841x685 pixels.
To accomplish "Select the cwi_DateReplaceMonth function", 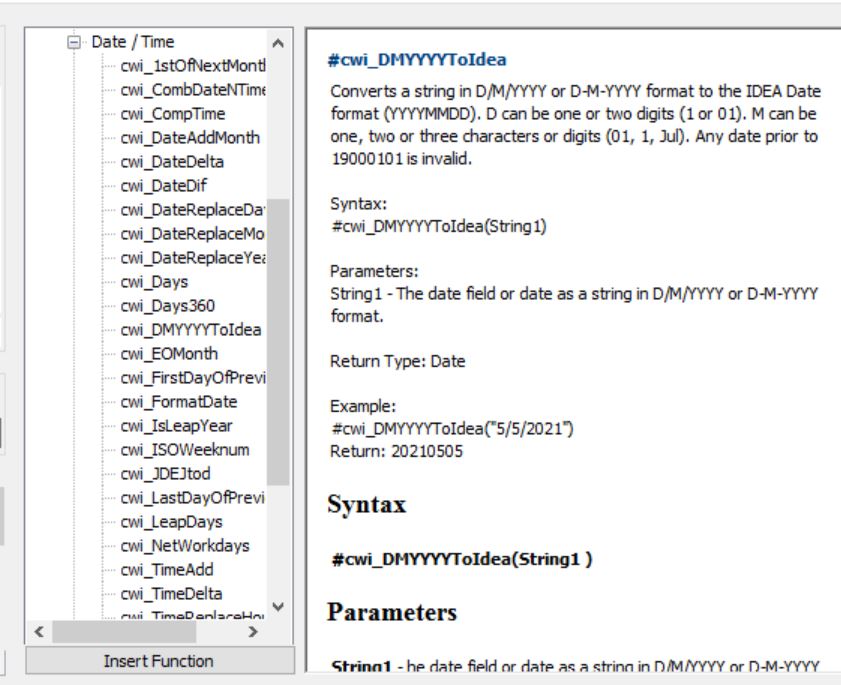I will 193,234.
